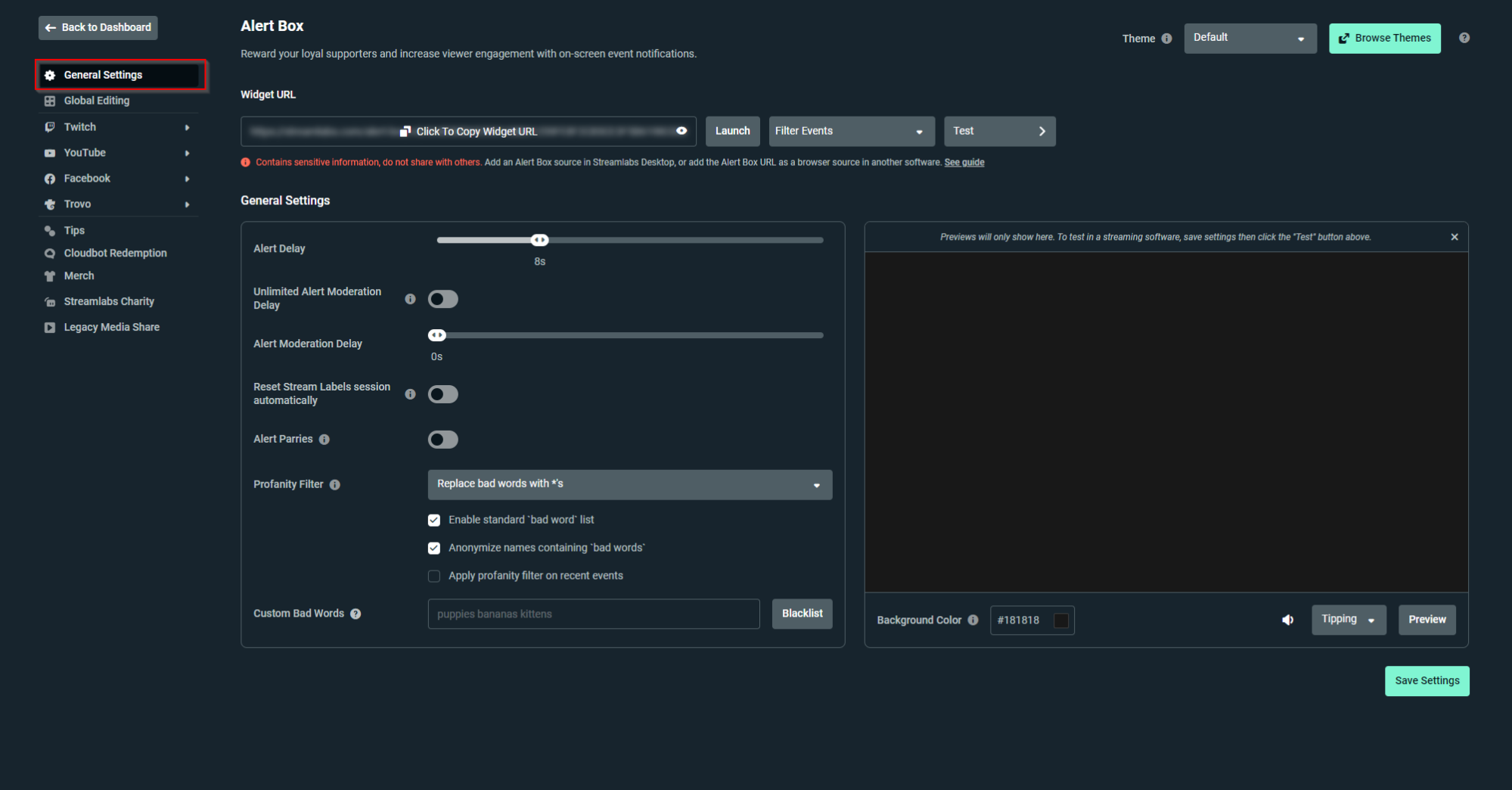Screen dimensions: 1512x790
Task: Click To Copy Widget URL
Action: [468, 132]
